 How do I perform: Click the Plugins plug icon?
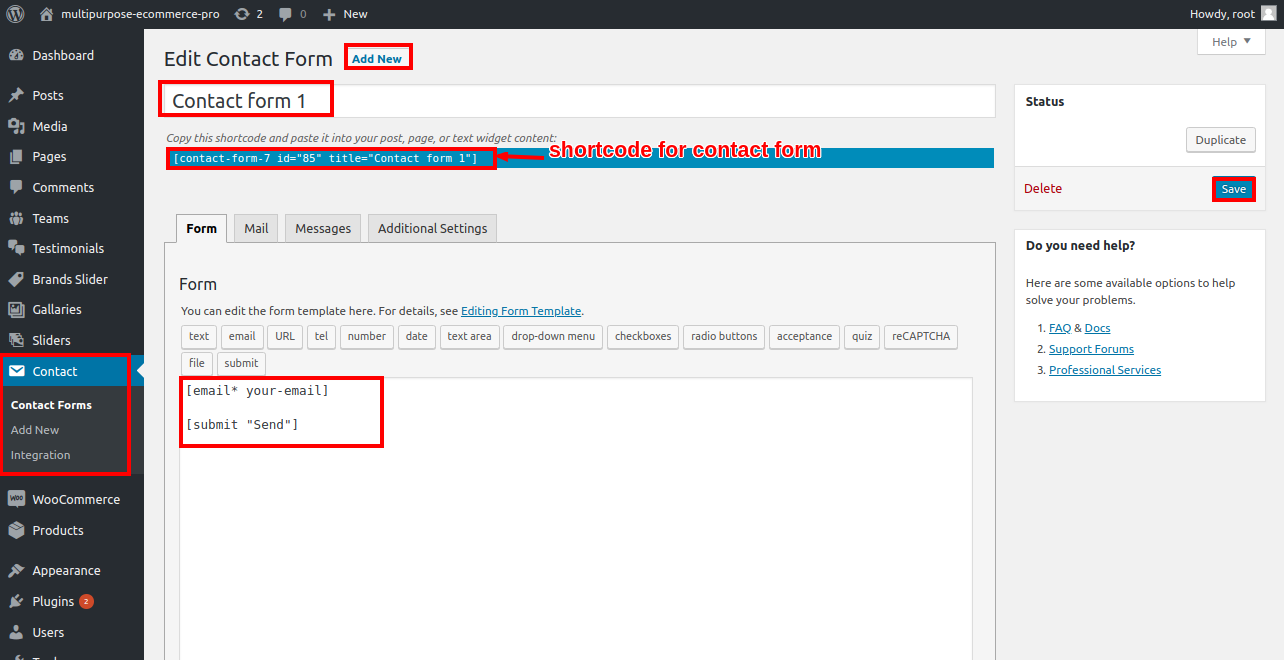tap(16, 601)
